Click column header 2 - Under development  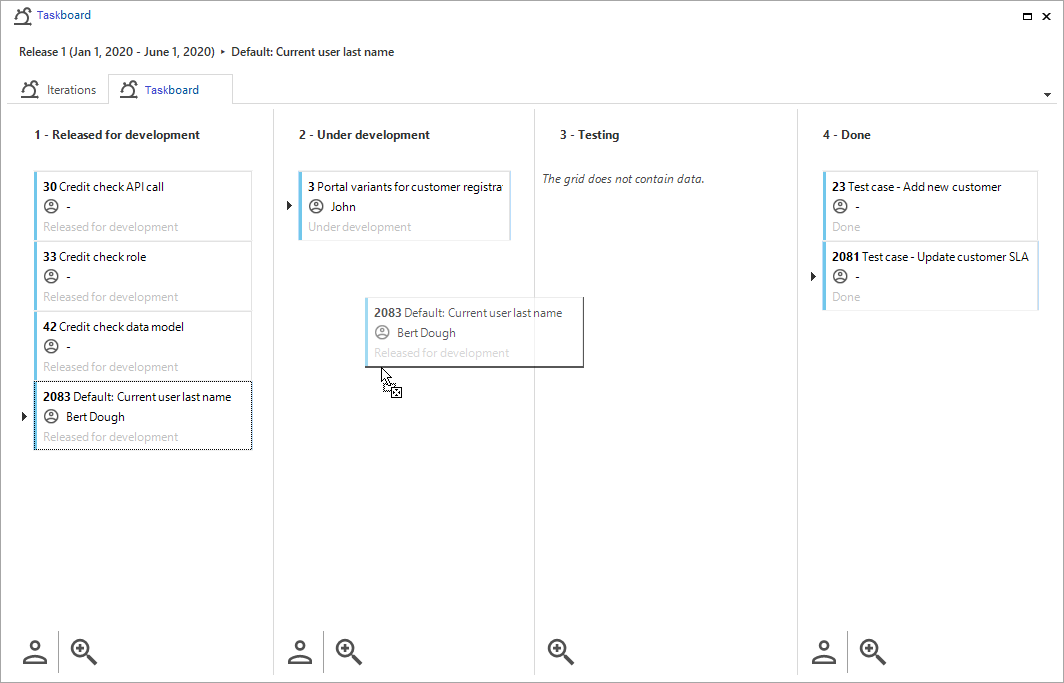(x=364, y=135)
